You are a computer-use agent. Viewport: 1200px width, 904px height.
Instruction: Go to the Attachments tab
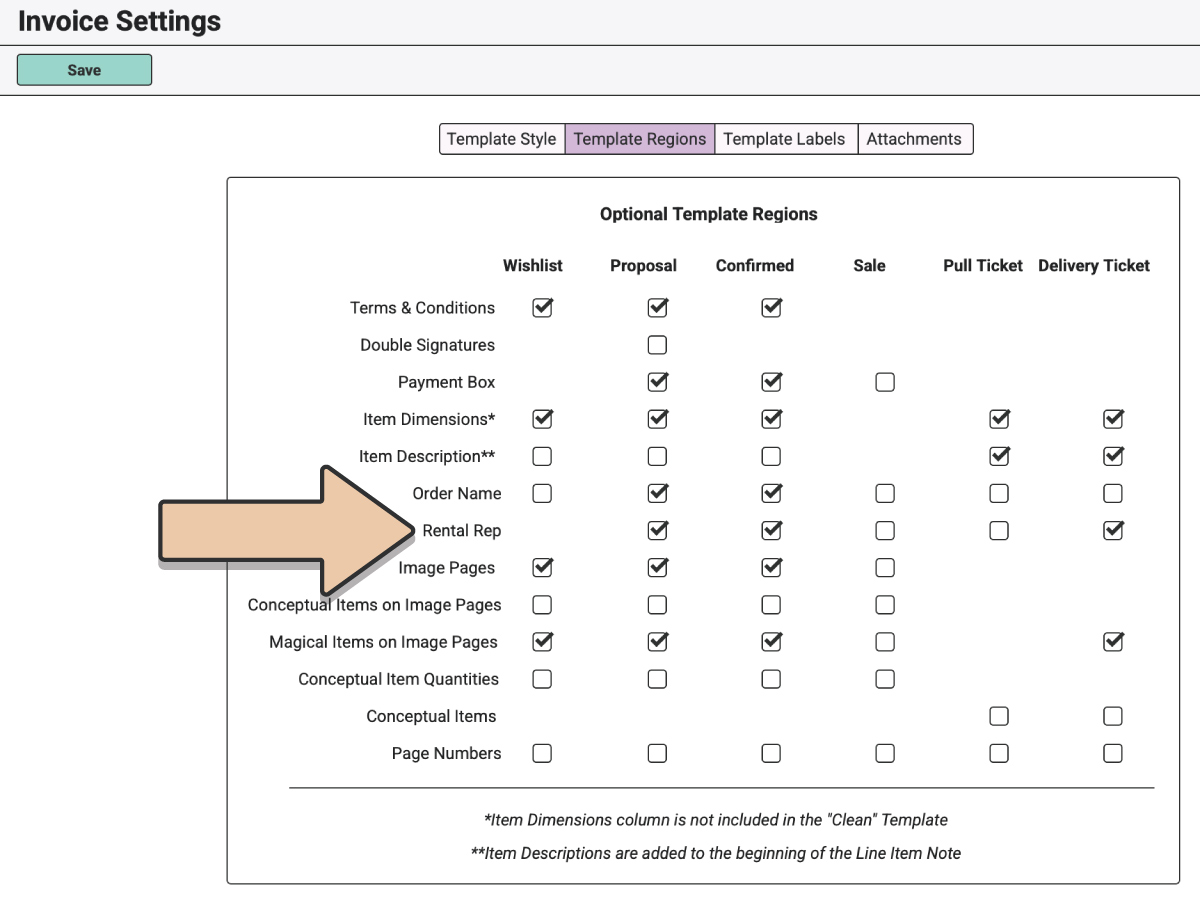click(x=914, y=139)
